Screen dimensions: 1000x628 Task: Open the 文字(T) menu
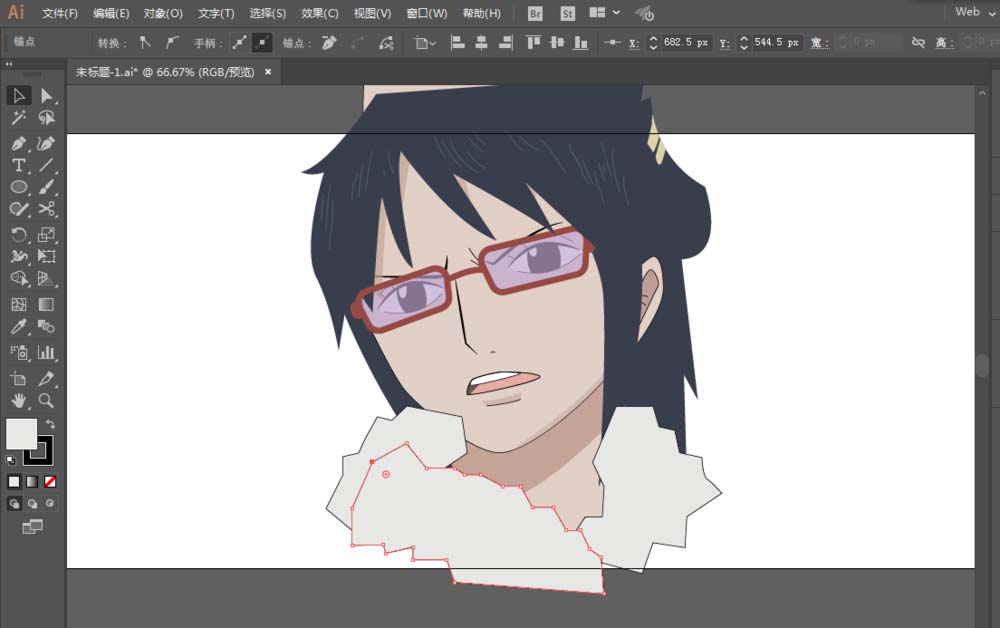[216, 13]
